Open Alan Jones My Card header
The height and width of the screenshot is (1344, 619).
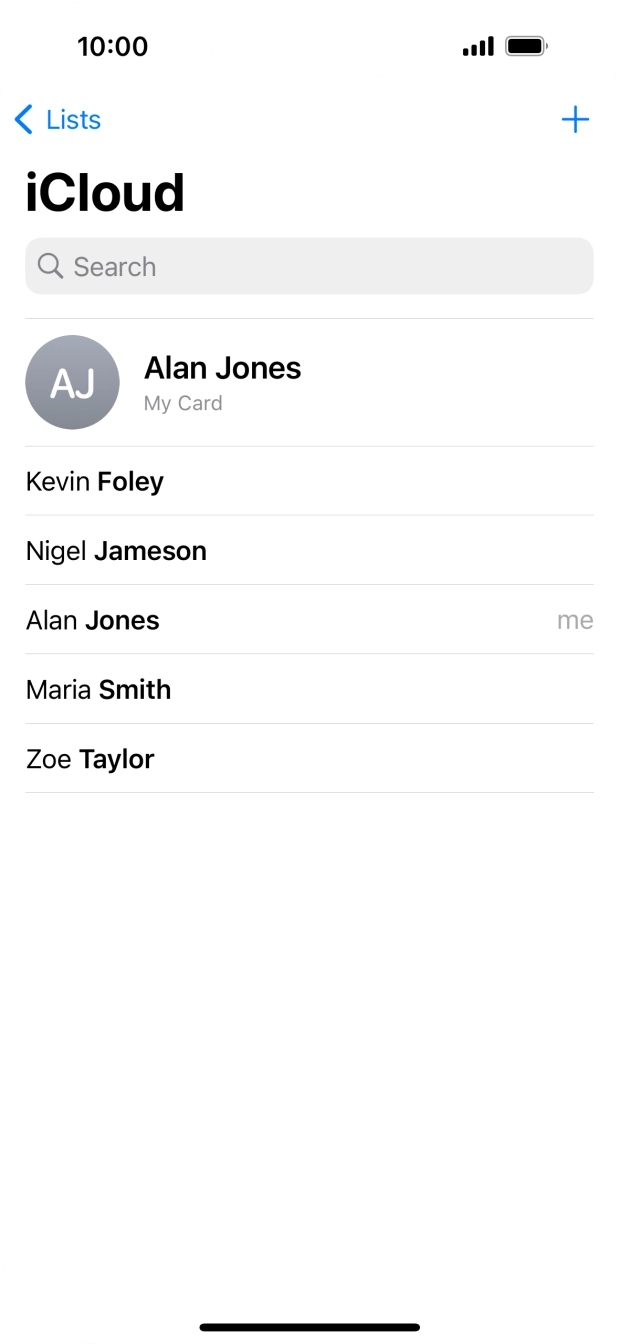(222, 368)
